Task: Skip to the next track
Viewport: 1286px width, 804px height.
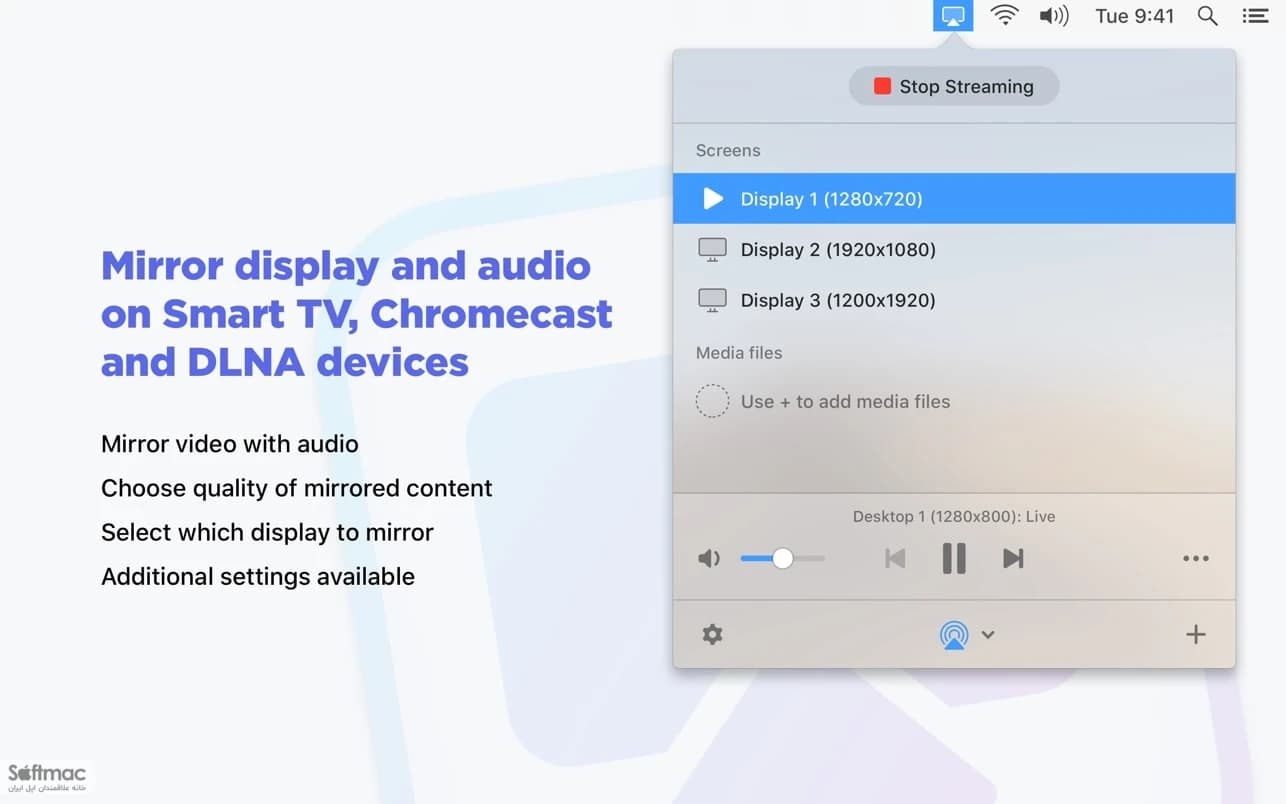Action: coord(1013,558)
